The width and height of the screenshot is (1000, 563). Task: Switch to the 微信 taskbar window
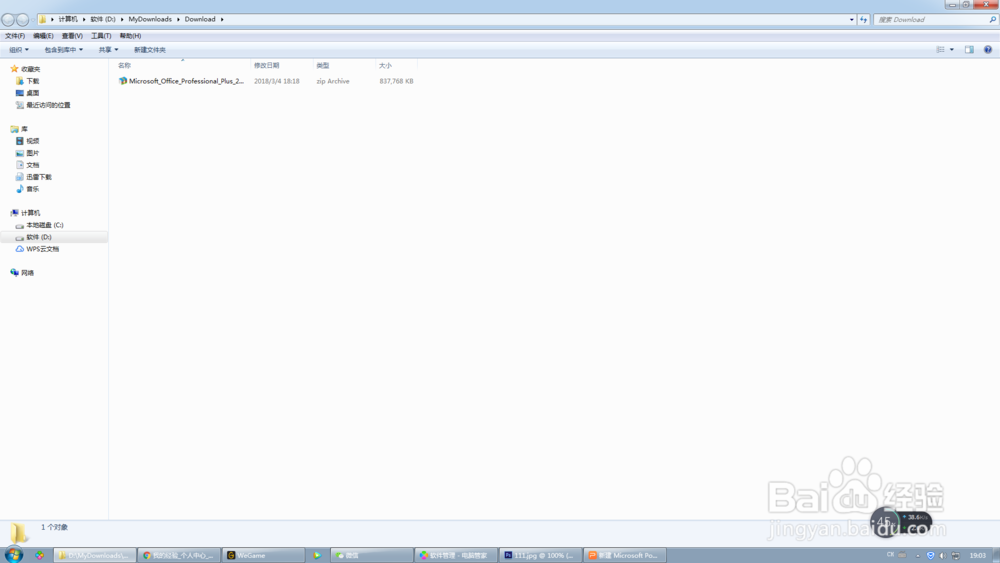372,555
